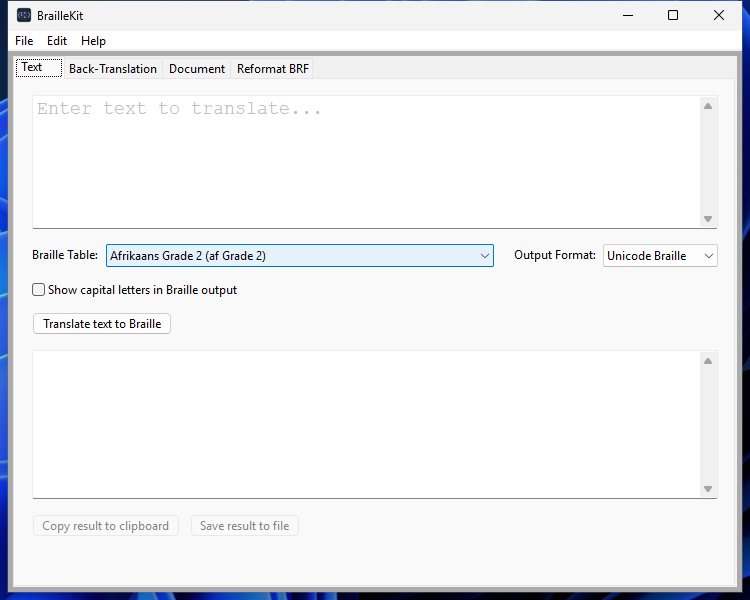Maximize the BrailleKit window

pyautogui.click(x=673, y=15)
